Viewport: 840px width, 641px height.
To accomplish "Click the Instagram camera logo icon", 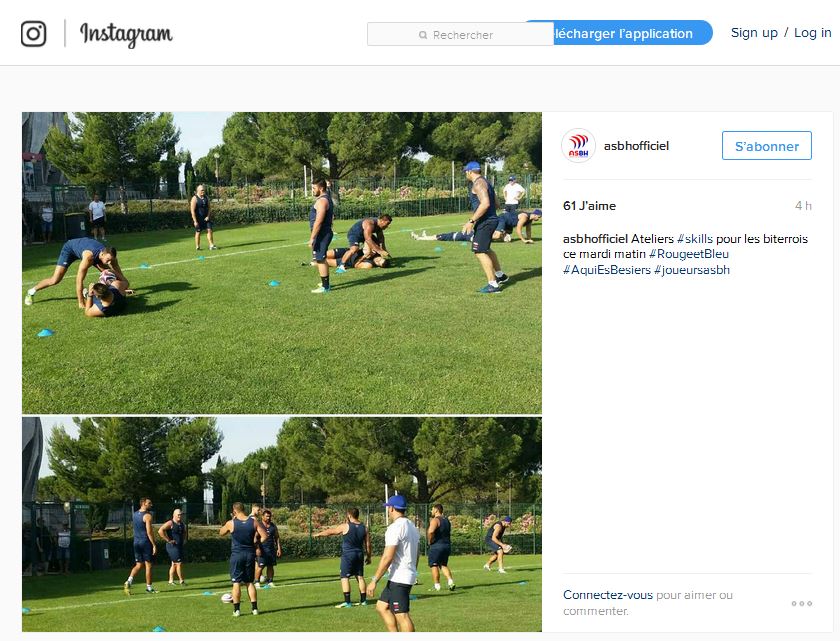I will (x=33, y=34).
